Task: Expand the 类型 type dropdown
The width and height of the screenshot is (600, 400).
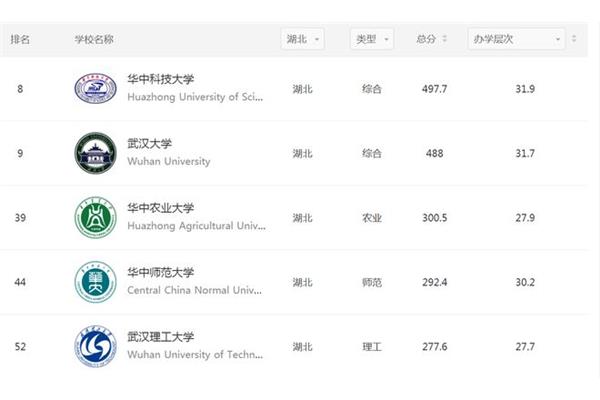Action: [372, 39]
